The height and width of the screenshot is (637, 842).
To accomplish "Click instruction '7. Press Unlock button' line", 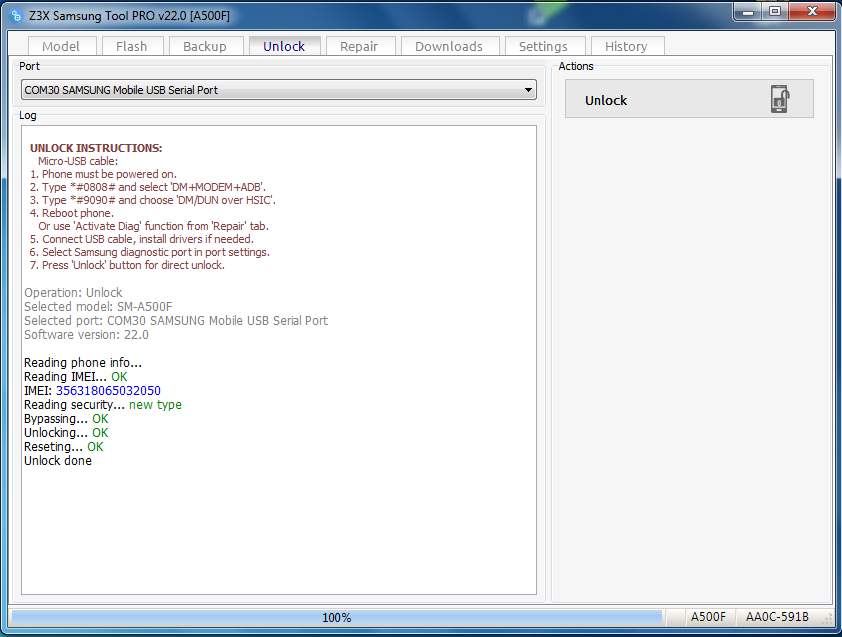I will (x=127, y=265).
